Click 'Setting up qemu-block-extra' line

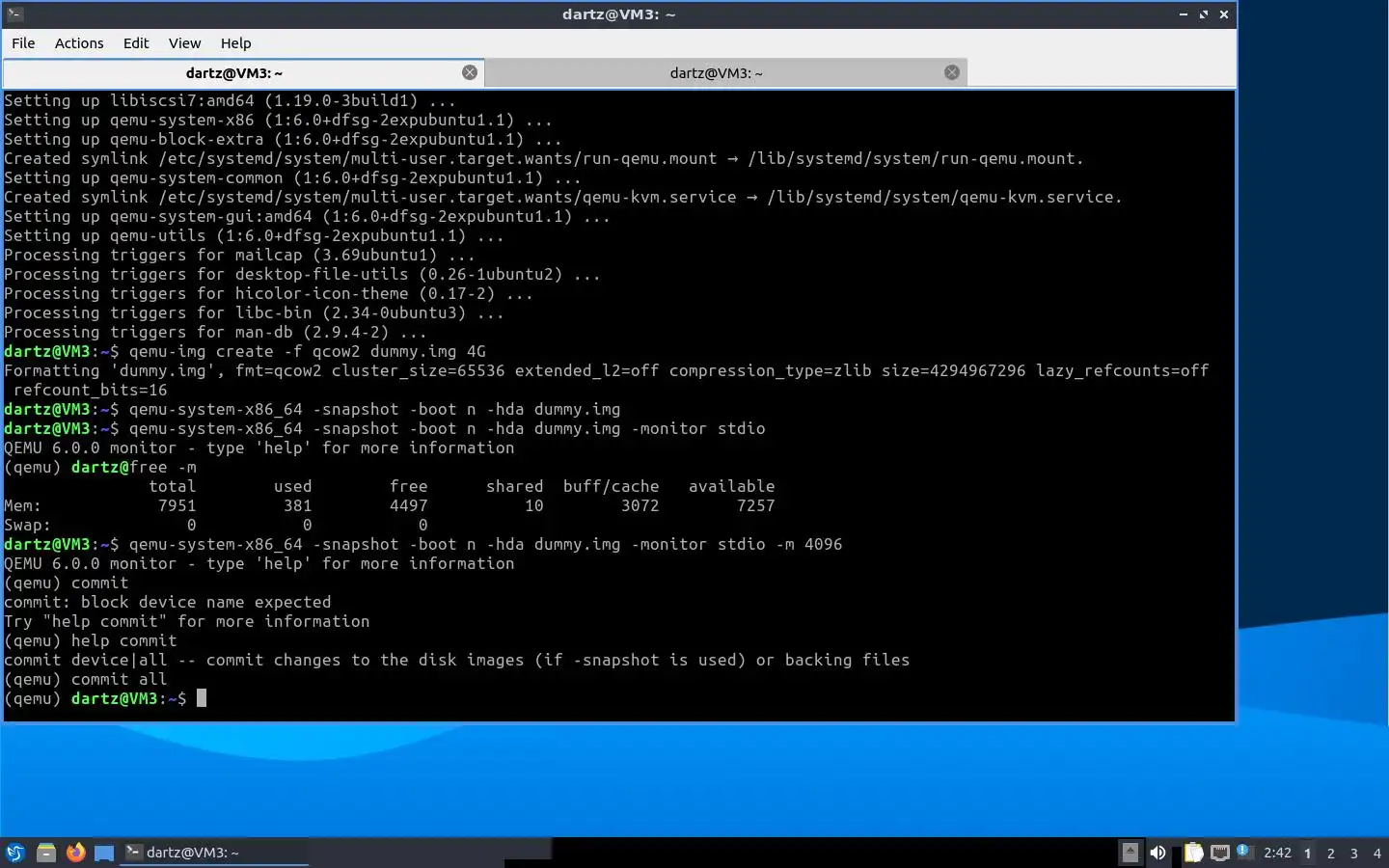pyautogui.click(x=284, y=139)
